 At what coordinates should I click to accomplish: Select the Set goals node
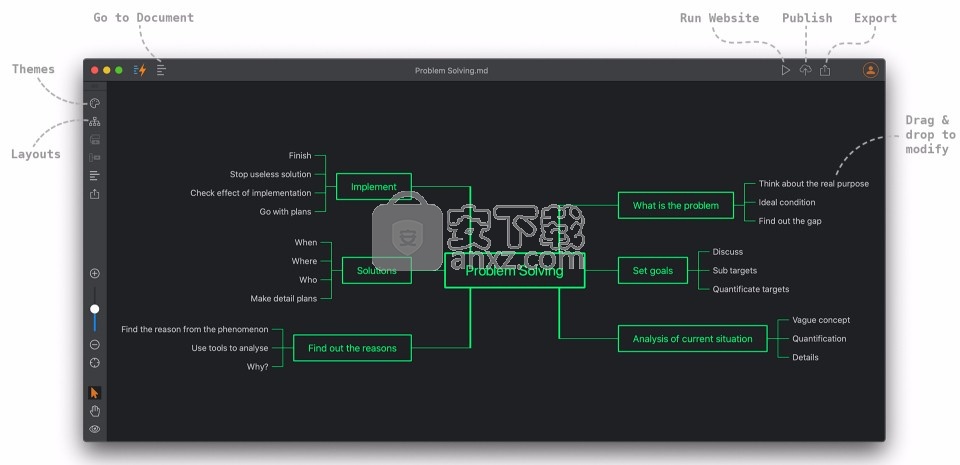(x=653, y=270)
